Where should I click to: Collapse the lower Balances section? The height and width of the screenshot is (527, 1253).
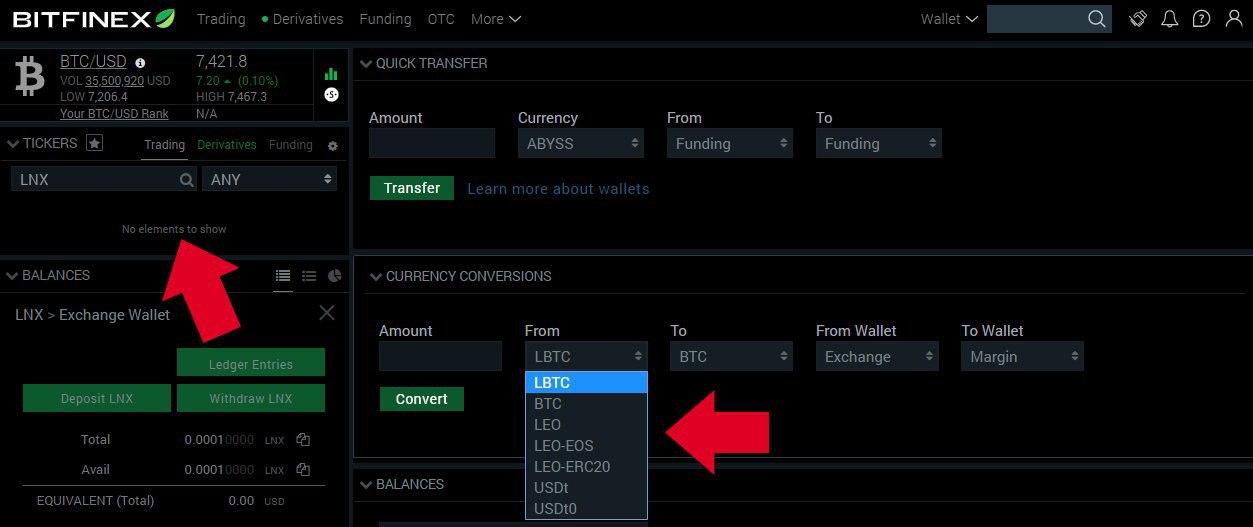[366, 485]
